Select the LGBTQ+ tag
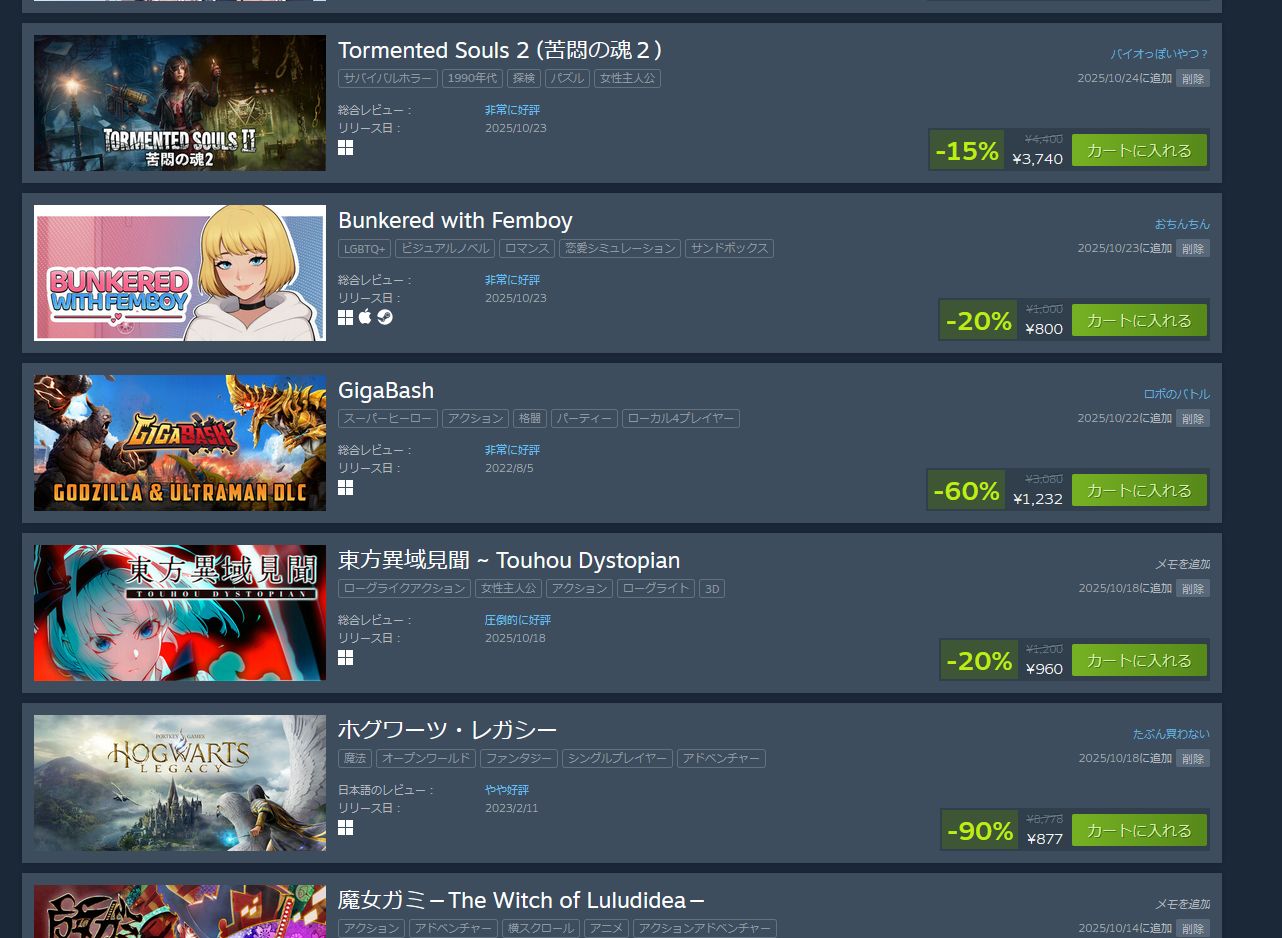 [x=364, y=248]
